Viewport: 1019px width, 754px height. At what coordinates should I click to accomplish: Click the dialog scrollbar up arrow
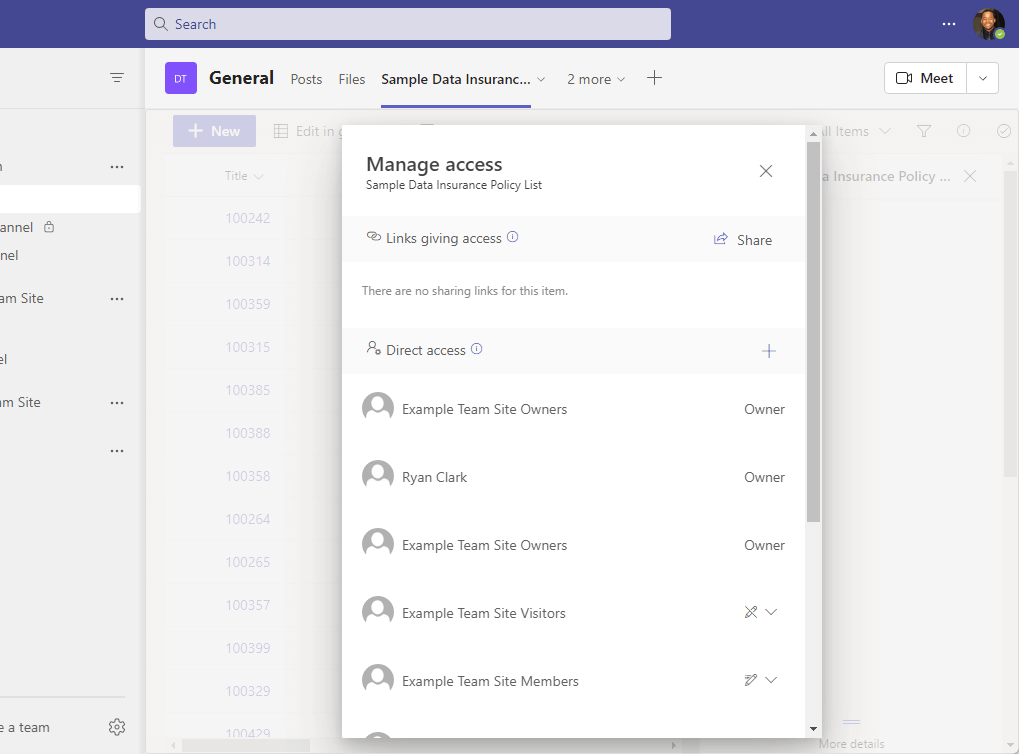[813, 133]
